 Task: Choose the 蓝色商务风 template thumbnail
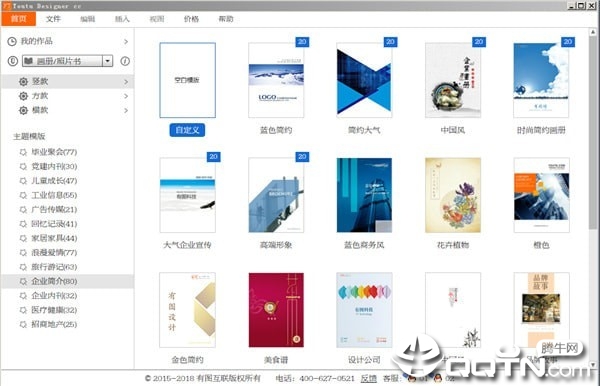(x=364, y=195)
